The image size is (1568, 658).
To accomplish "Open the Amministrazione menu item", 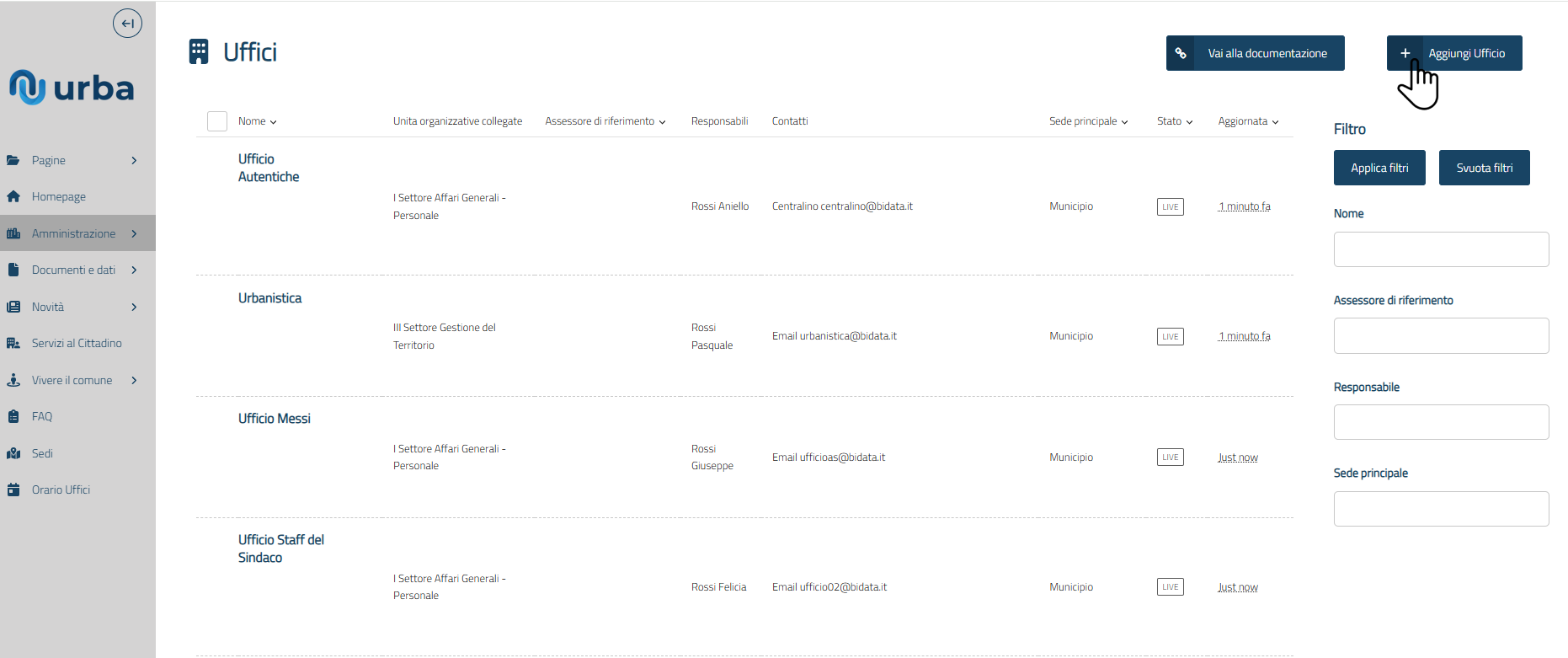I will pyautogui.click(x=74, y=233).
